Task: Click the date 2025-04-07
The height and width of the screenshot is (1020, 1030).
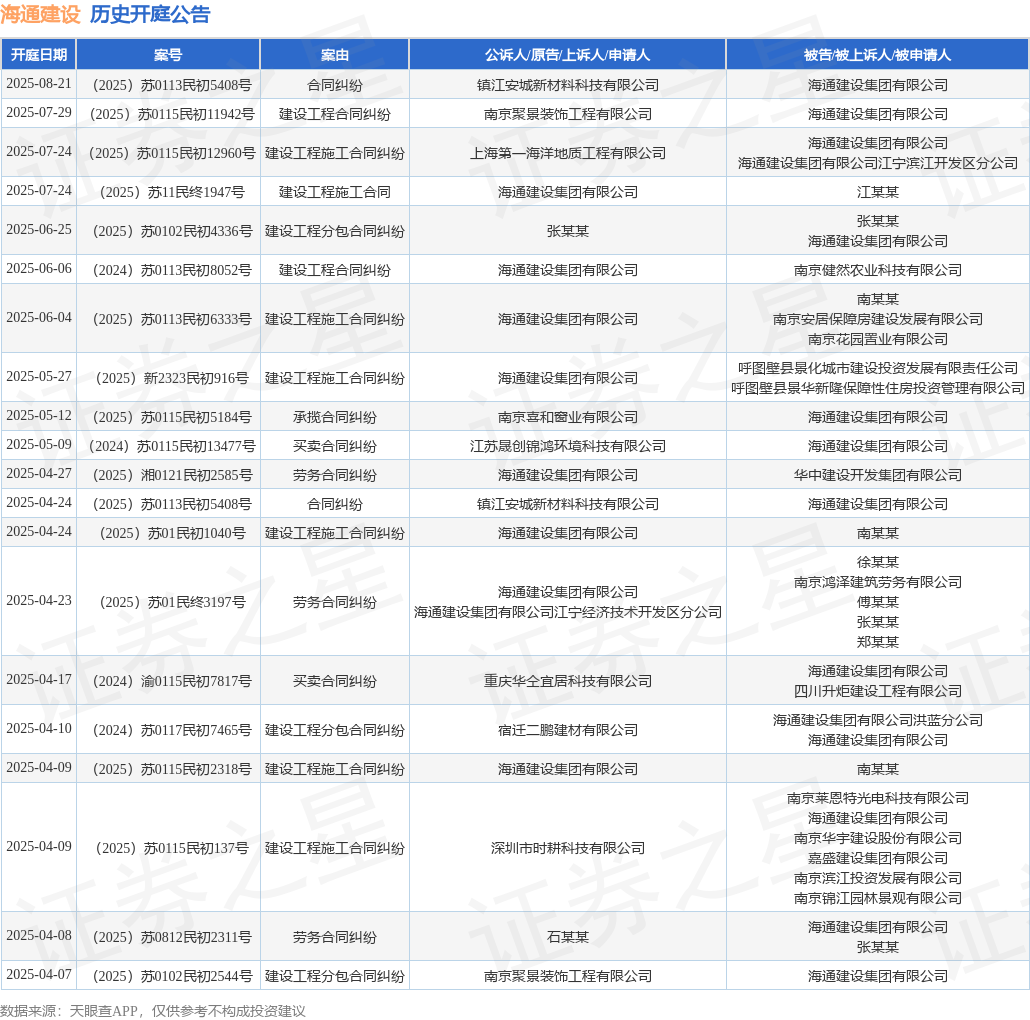Action: pyautogui.click(x=39, y=975)
